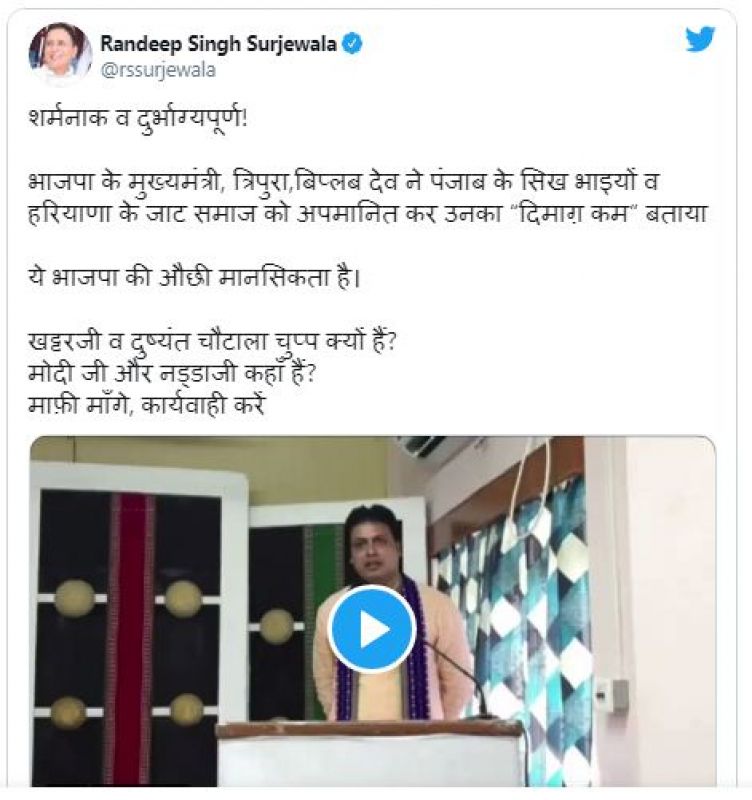This screenshot has height=800, width=752.
Task: Click the line "मोदी जी और नड्डाजी कहाँ हैं?"
Action: coord(172,374)
